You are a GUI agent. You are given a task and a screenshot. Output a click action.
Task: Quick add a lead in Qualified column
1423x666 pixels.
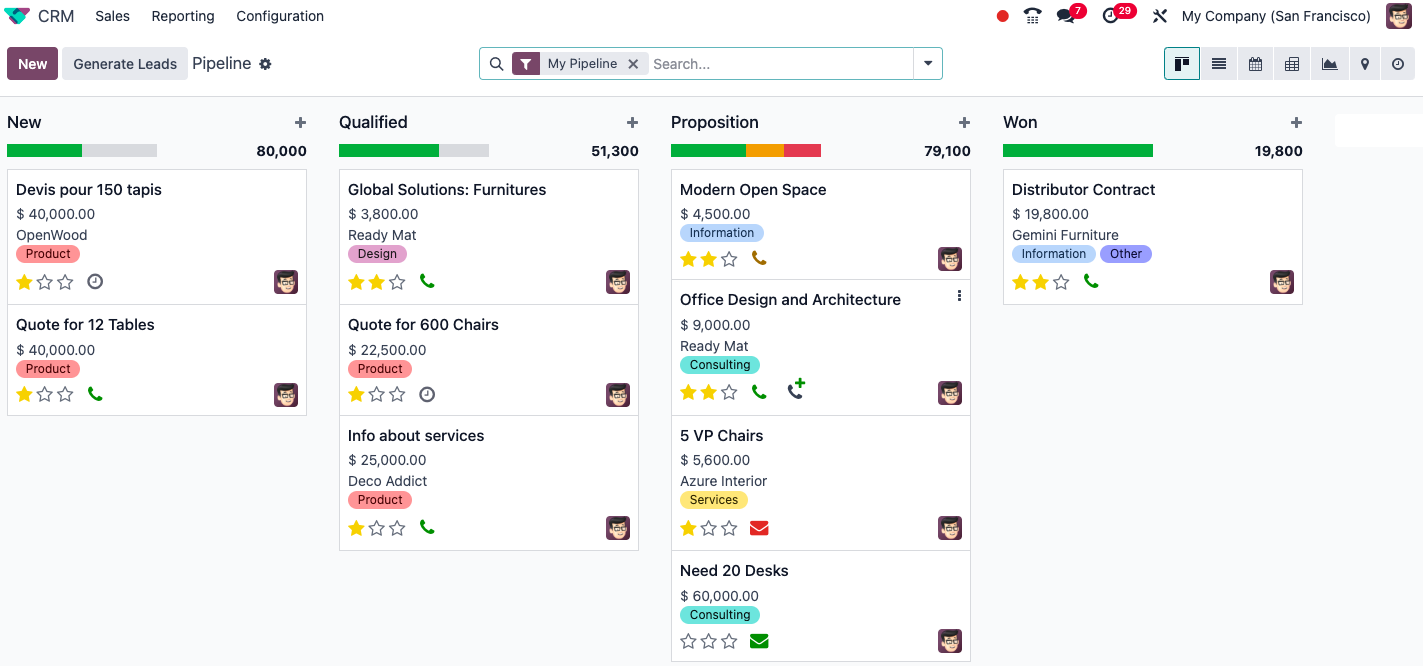pos(632,122)
